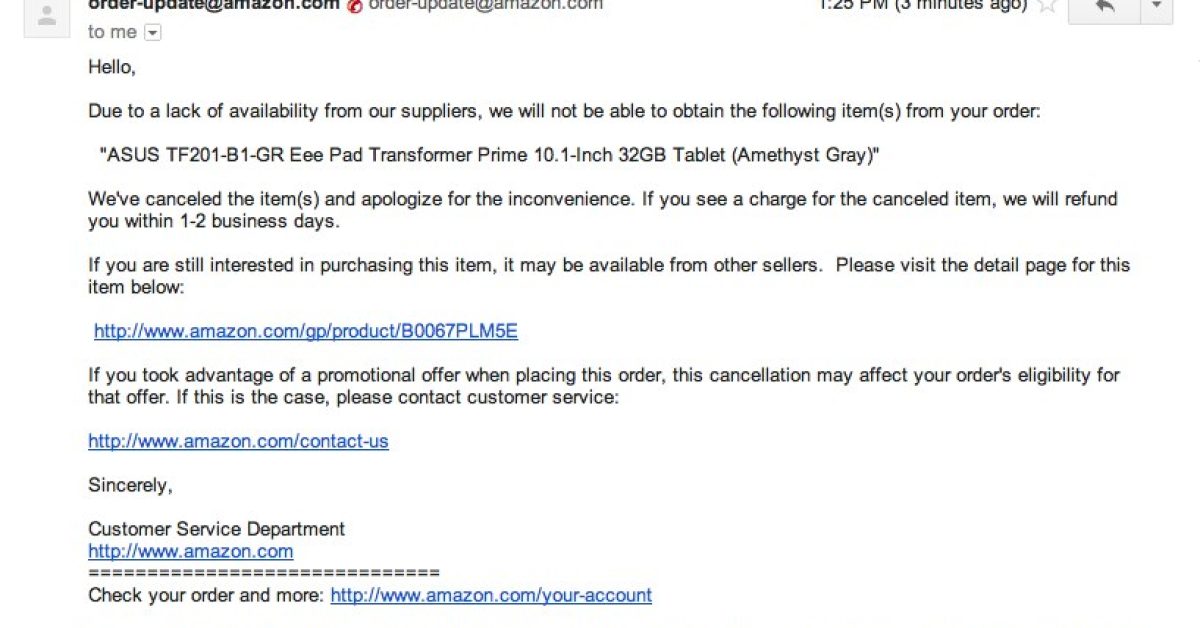This screenshot has height=628, width=1200.
Task: Click the red icon beside sender name
Action: click(x=355, y=6)
